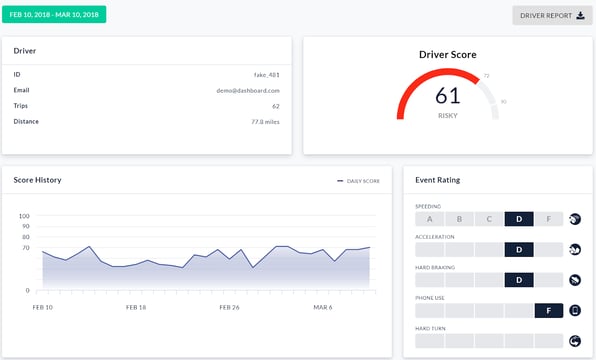Screen dimensions: 596x360
Task: Open the Feb 10 – Mar 10, 2018 date range picker
Action: 54,14
